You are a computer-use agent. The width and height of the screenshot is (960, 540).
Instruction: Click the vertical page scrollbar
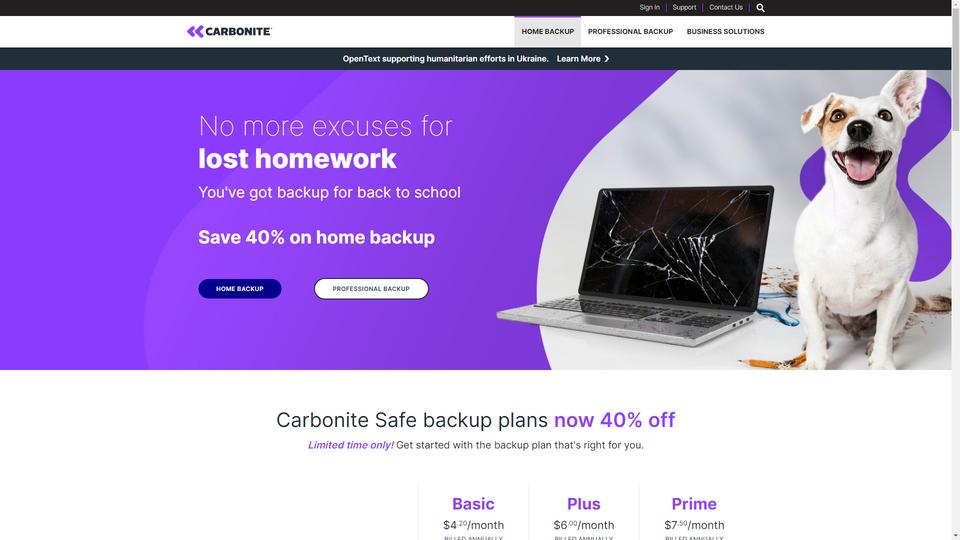(956, 270)
